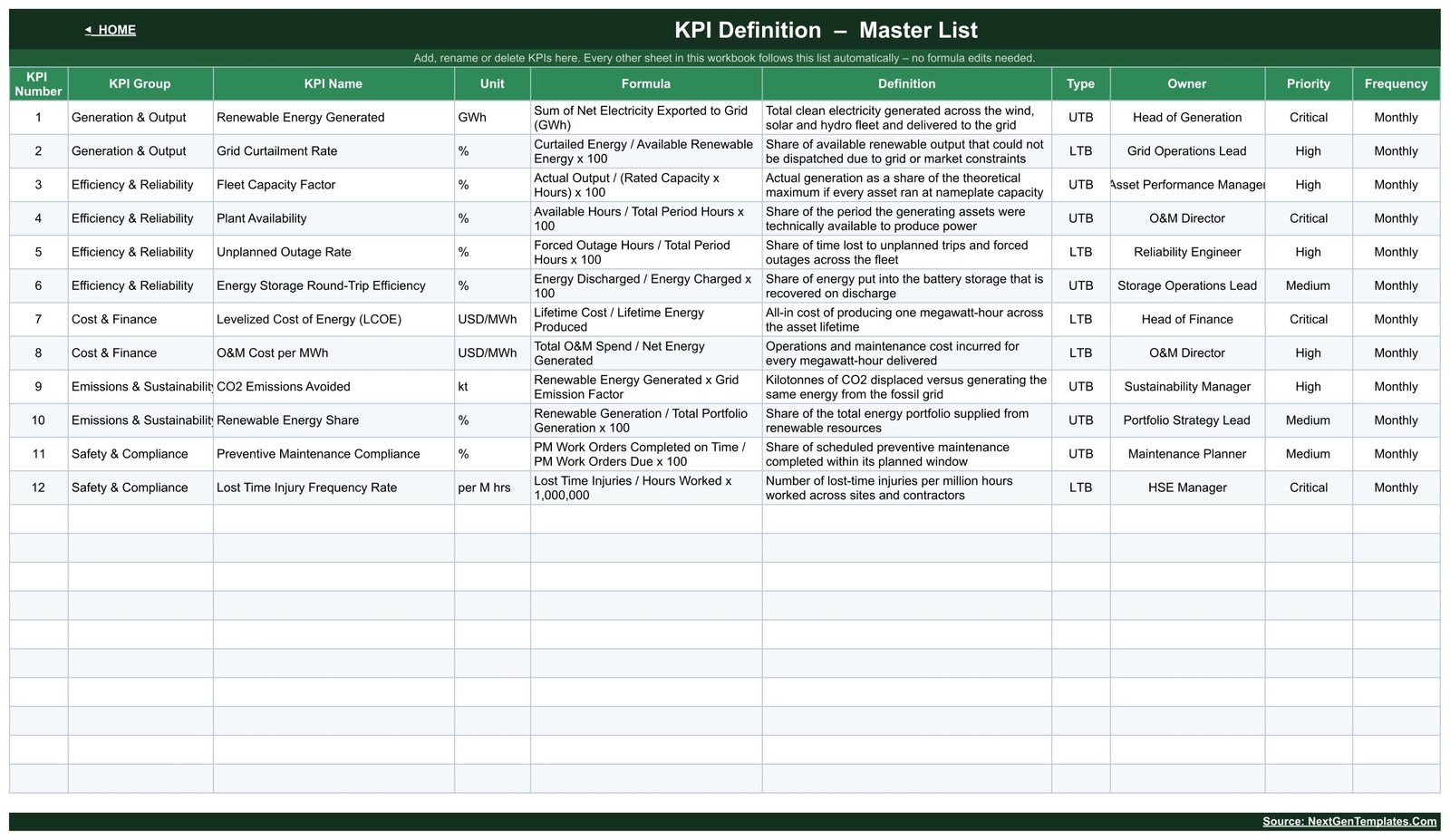Click the 'O&M Cost per MWh' cell

pyautogui.click(x=333, y=352)
